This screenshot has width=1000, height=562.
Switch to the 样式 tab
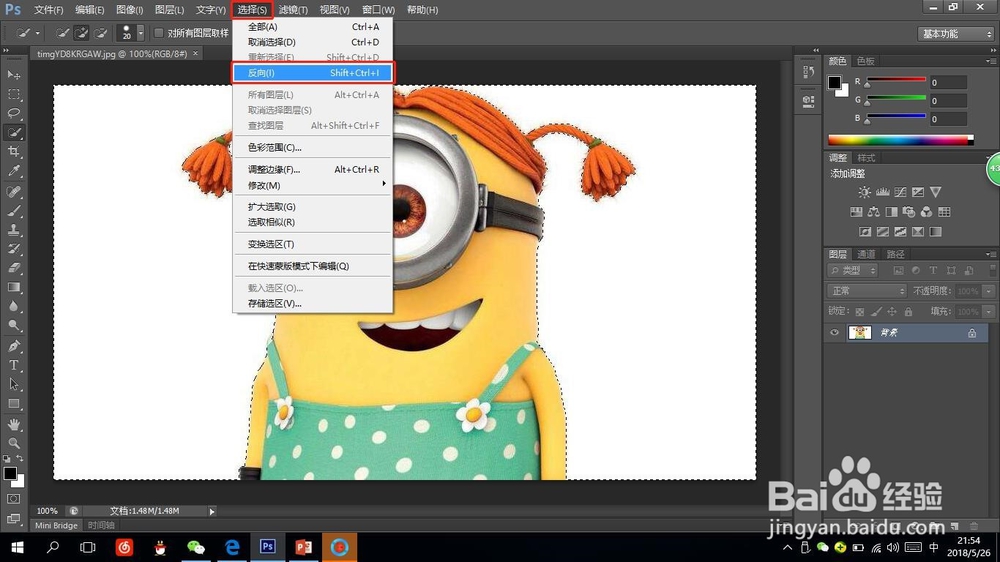(865, 158)
